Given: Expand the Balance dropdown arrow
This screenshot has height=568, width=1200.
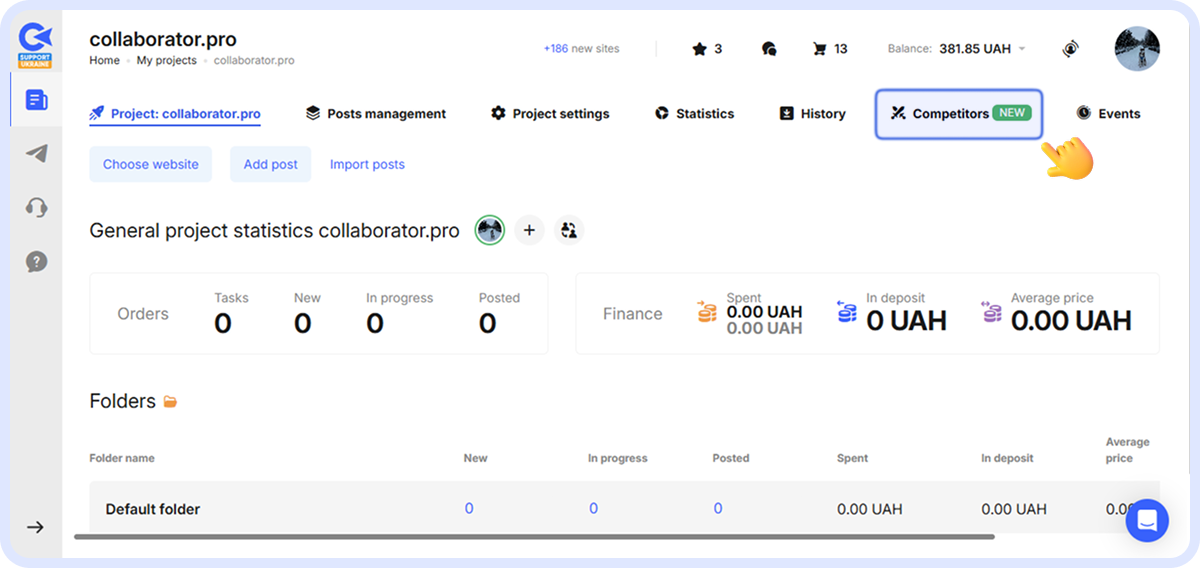Looking at the screenshot, I should [x=1022, y=49].
